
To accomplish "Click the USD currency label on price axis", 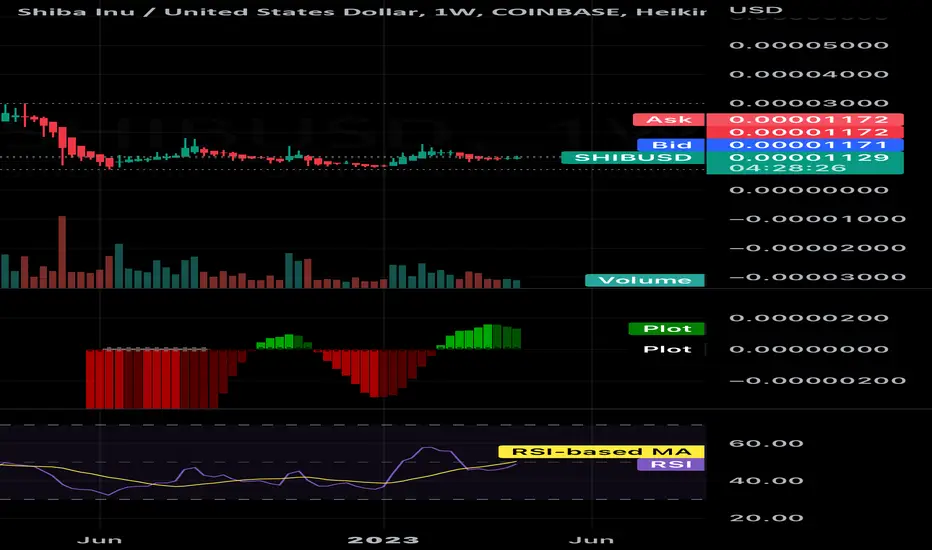I will (756, 10).
